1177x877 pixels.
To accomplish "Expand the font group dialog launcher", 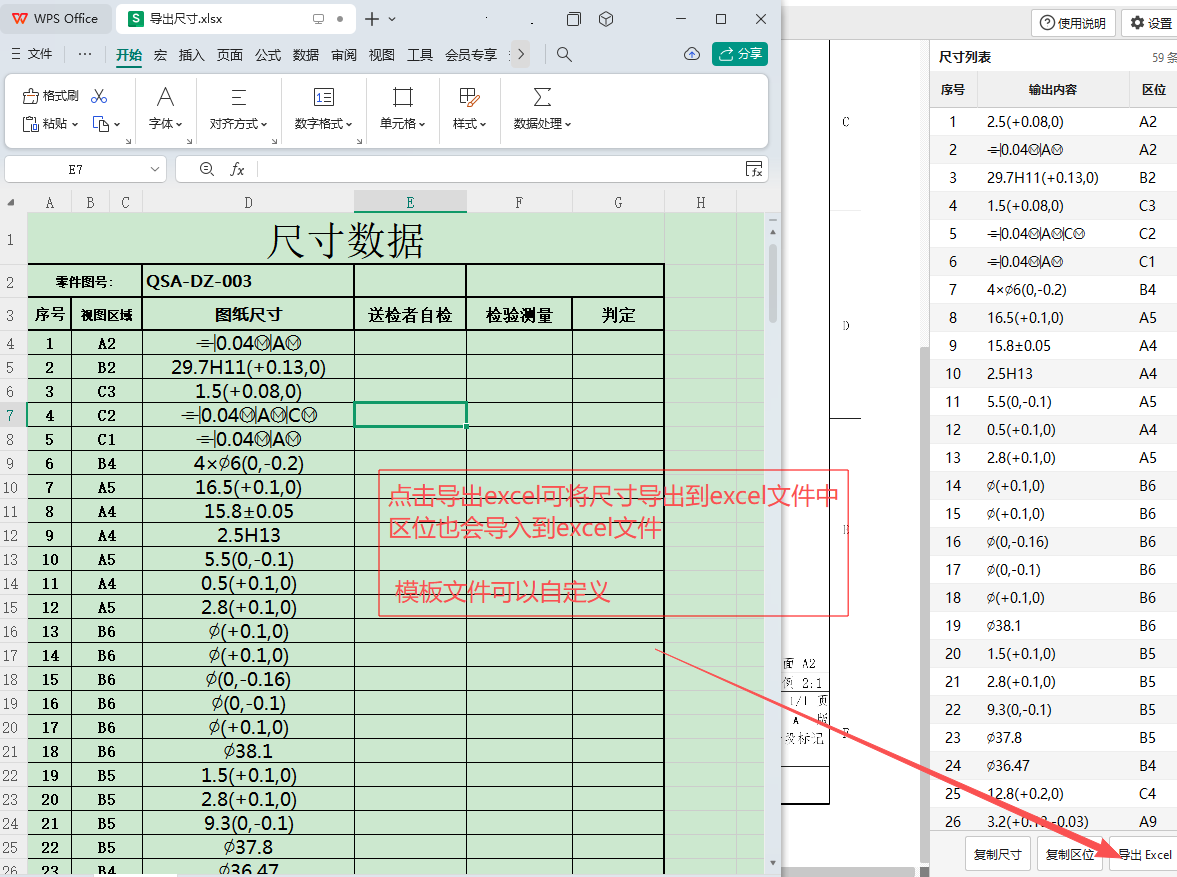I will 189,140.
